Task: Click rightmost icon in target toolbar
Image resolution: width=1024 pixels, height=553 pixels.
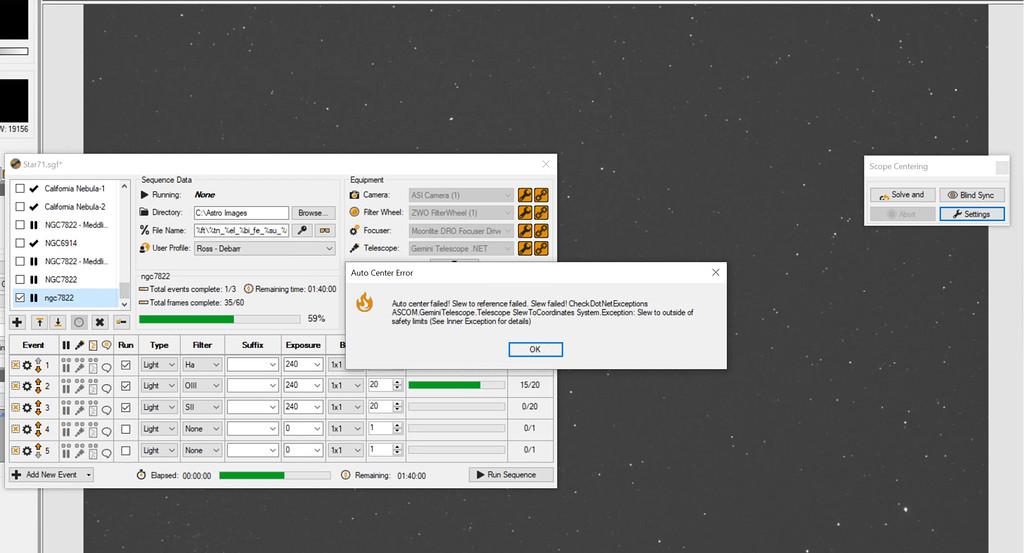Action: 121,322
